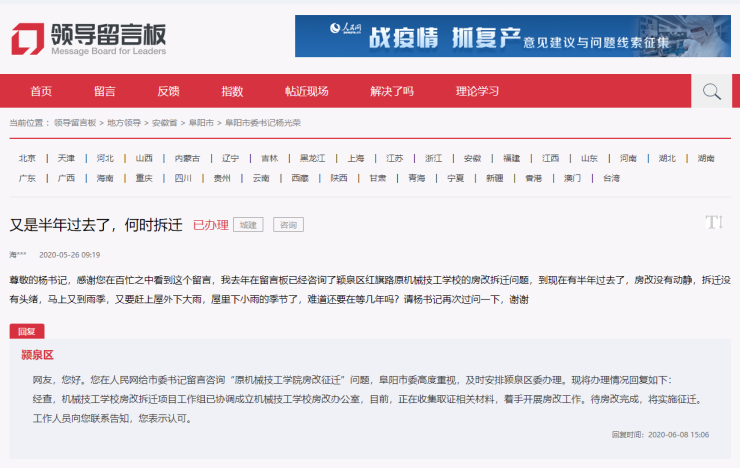
Task: Select the 江苏 province link
Action: click(x=395, y=158)
